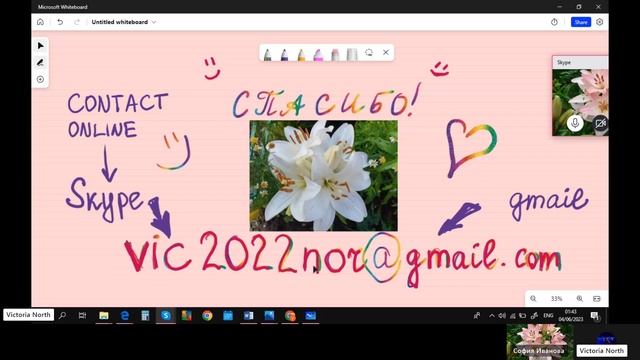
Task: Open the Whiteboard home screen
Action: 40,22
